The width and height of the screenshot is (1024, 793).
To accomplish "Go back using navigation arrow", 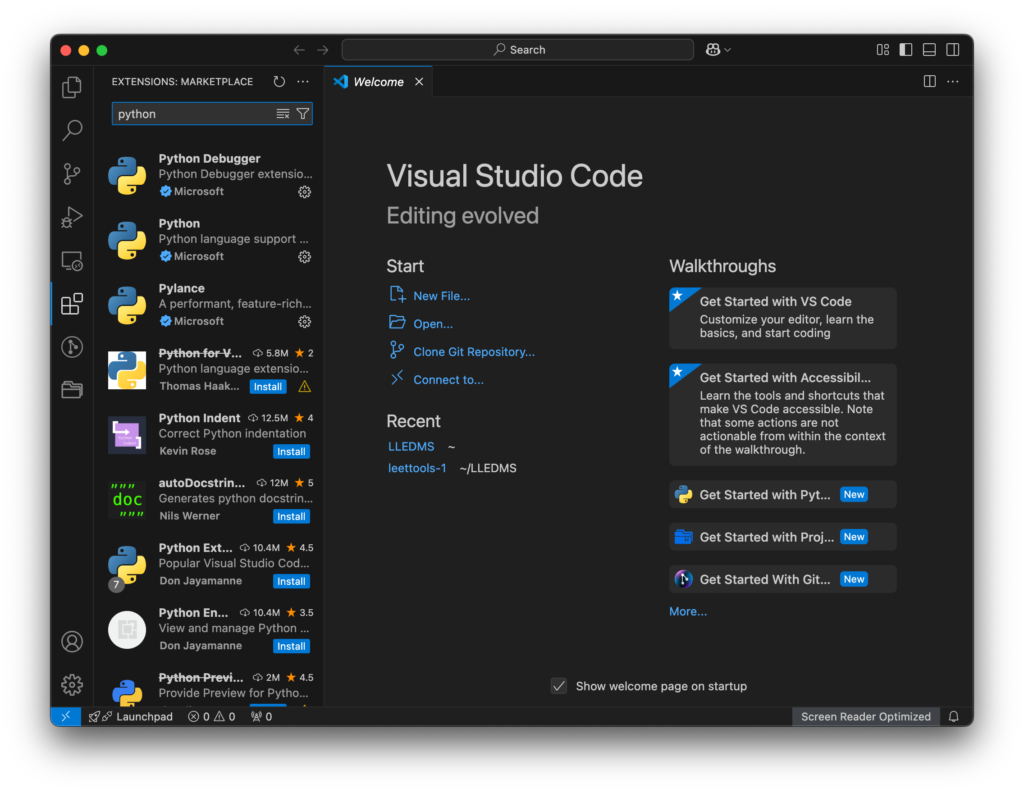I will 299,50.
